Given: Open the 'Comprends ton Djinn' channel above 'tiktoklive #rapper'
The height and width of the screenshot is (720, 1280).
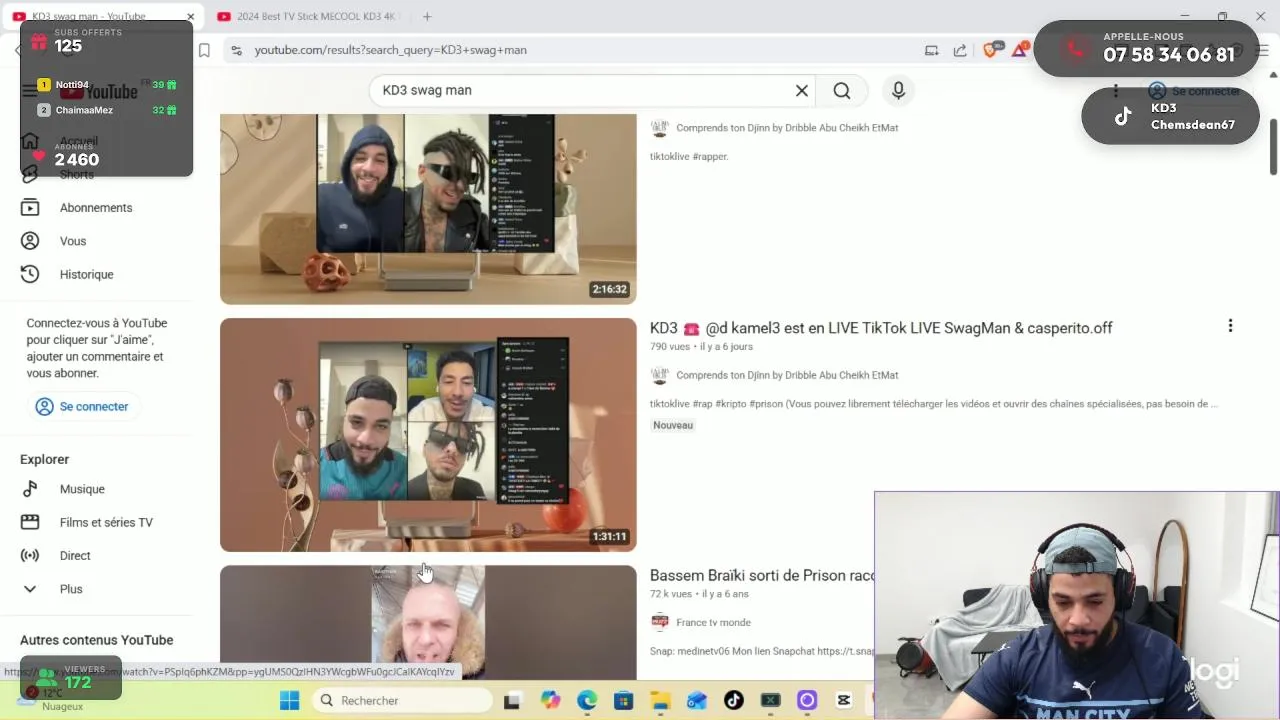Looking at the screenshot, I should (x=787, y=128).
